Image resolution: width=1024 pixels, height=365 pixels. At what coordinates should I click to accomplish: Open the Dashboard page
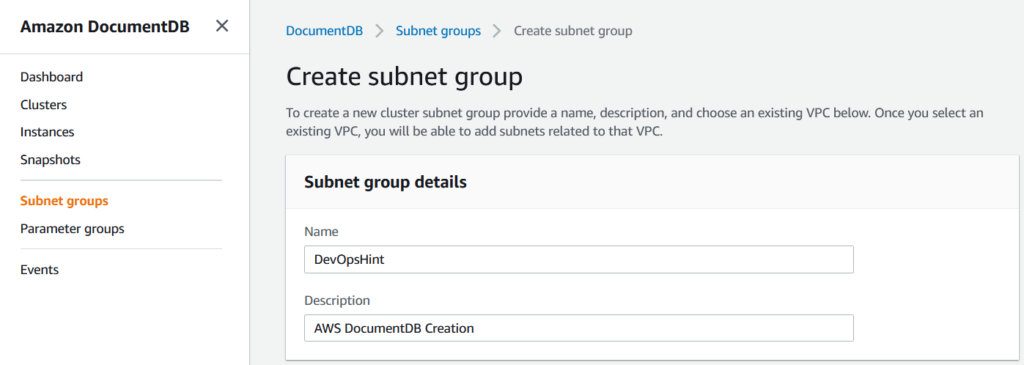pyautogui.click(x=52, y=77)
